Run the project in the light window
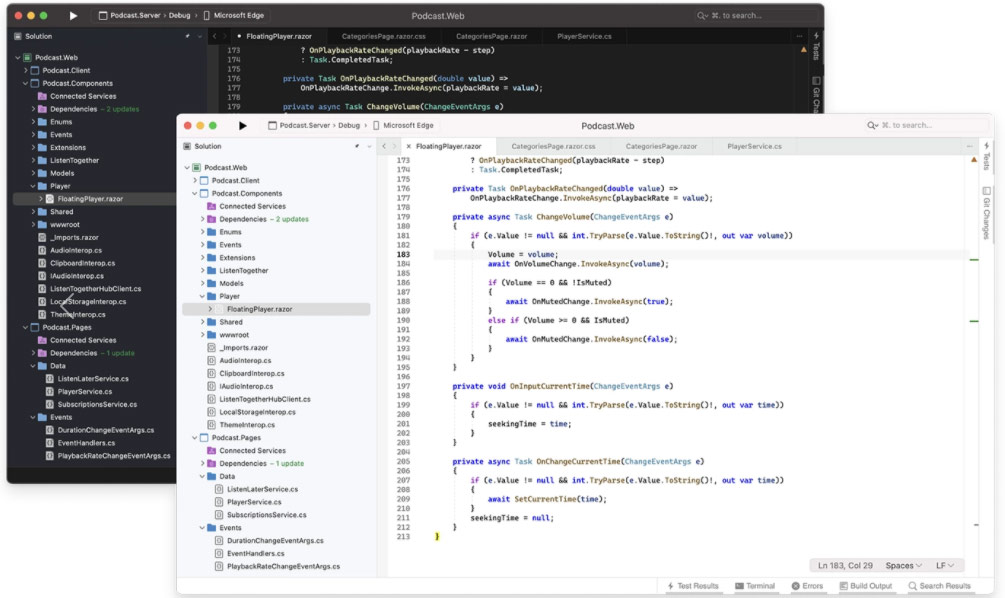Image resolution: width=1005 pixels, height=598 pixels. [x=242, y=126]
